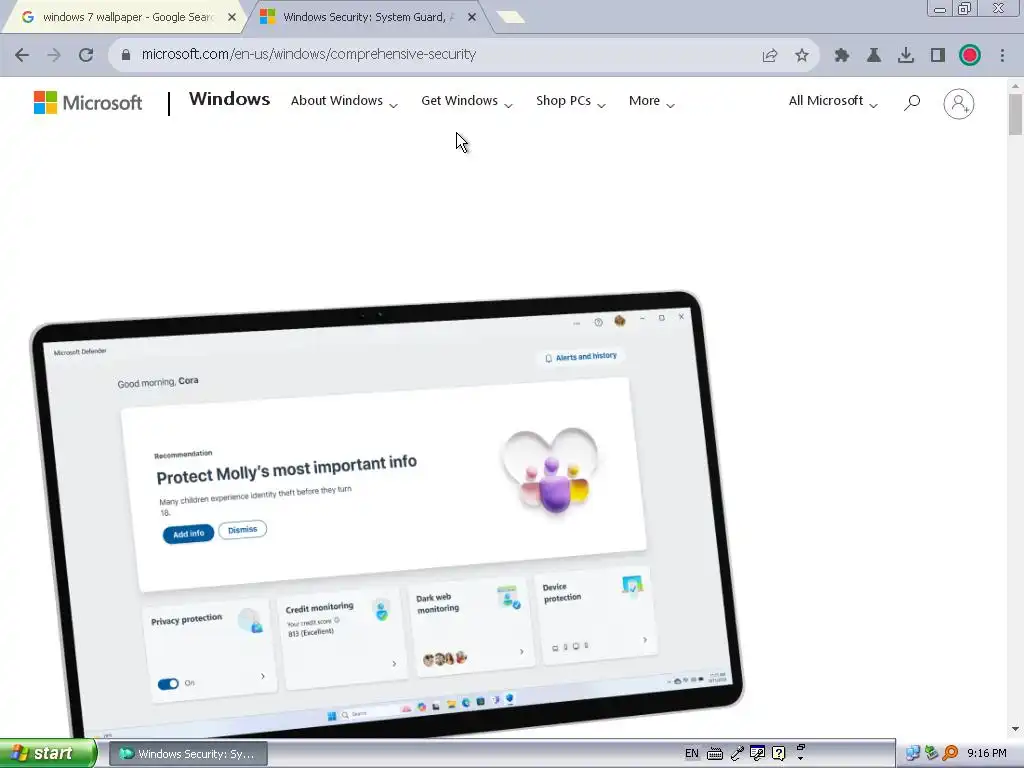Open the Credit monitoring card arrow

click(x=394, y=664)
